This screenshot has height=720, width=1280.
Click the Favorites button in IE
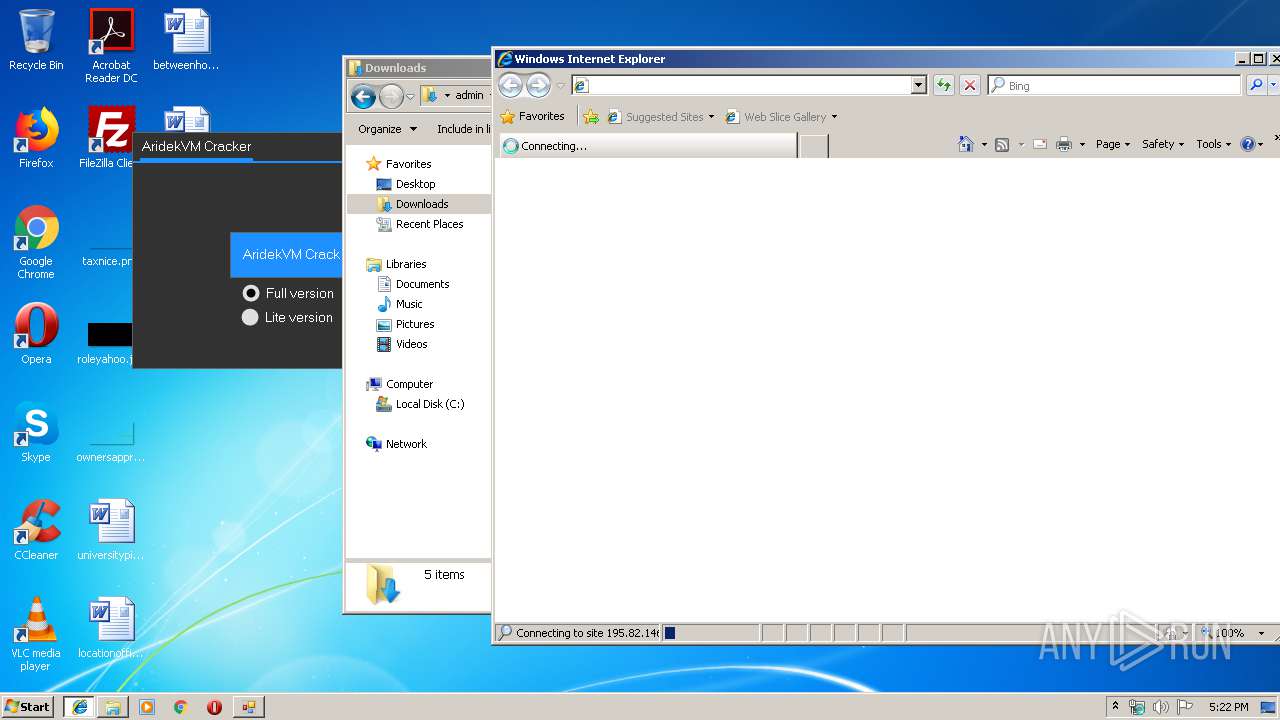[x=533, y=117]
